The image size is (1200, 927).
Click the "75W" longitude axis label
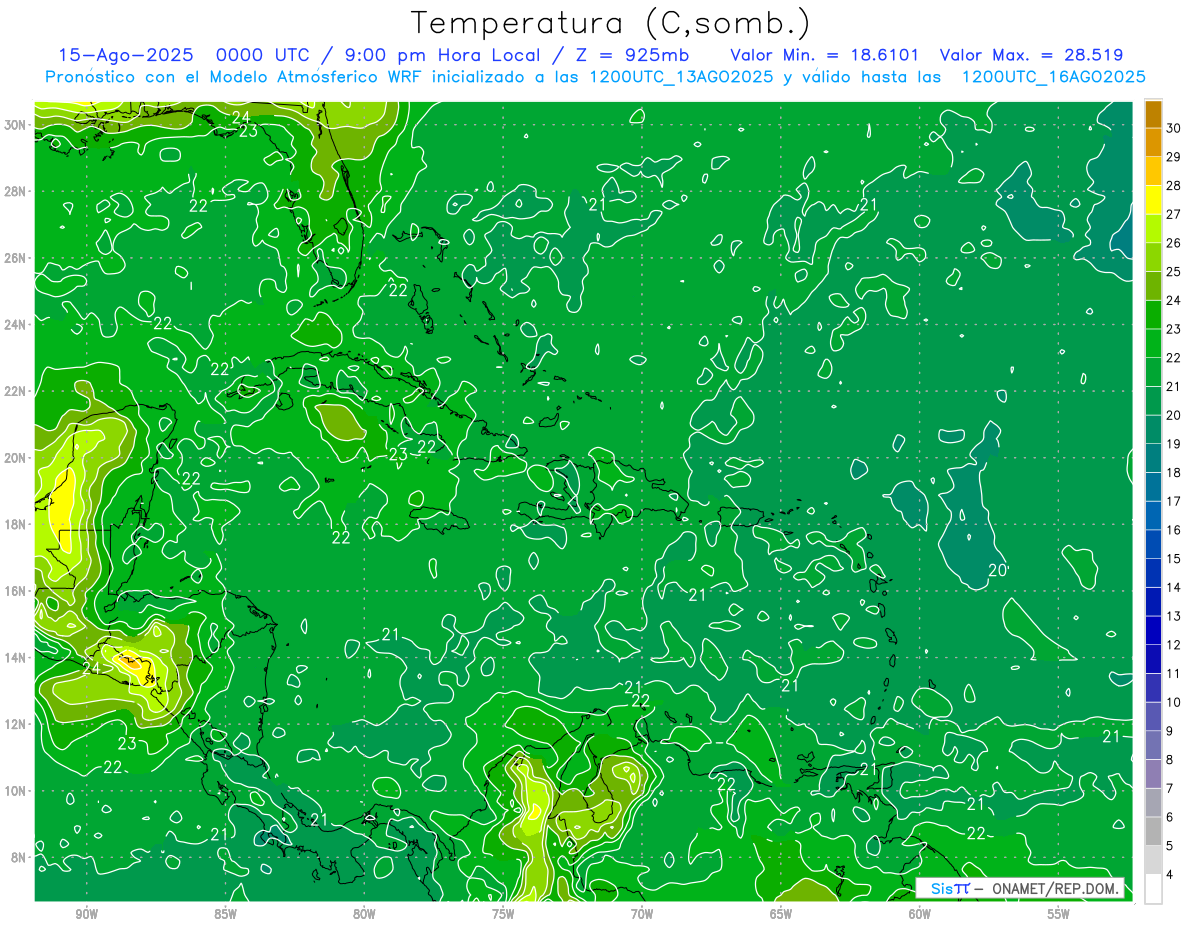503,914
